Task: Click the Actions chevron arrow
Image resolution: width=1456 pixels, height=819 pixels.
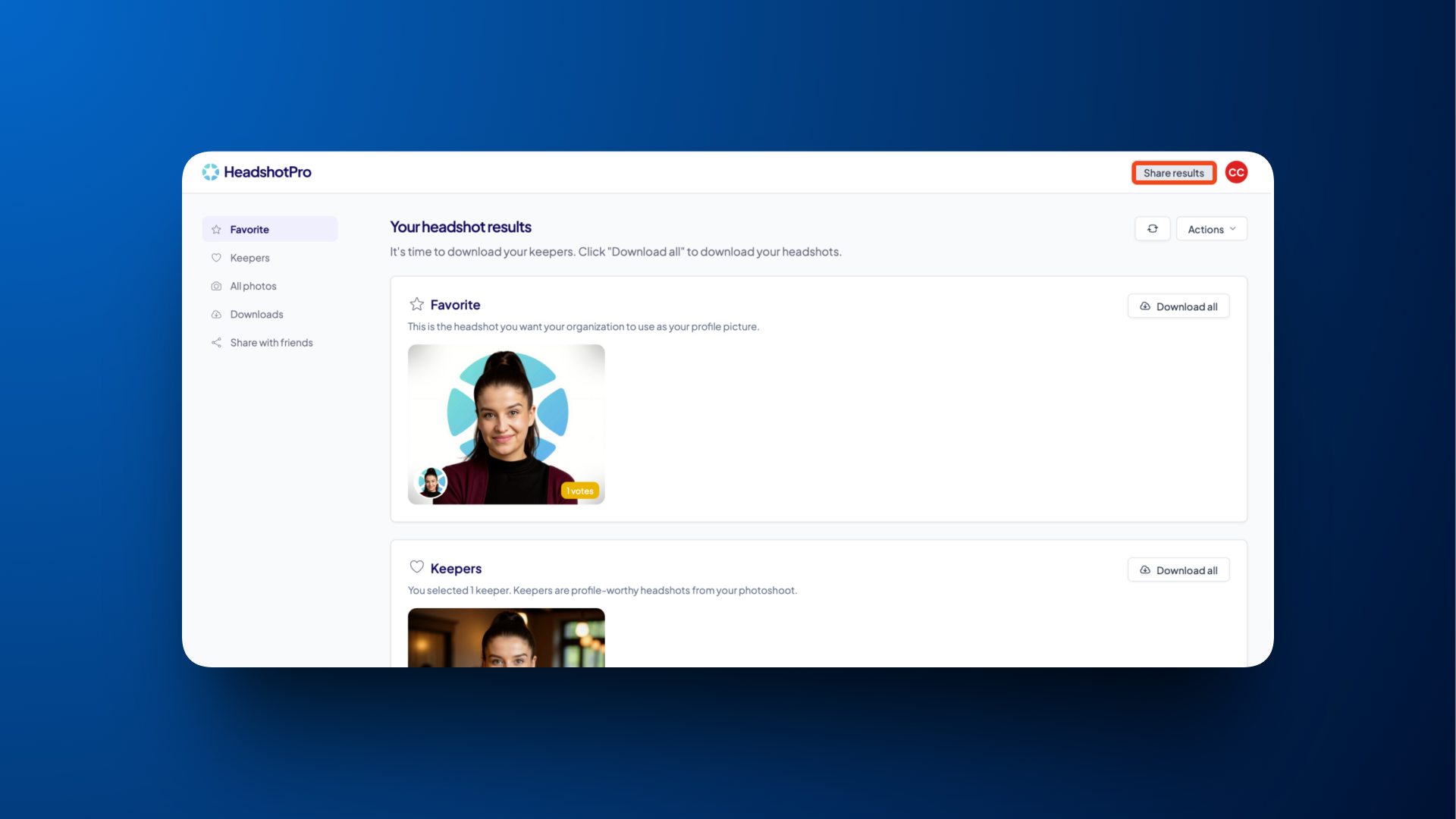Action: tap(1233, 229)
